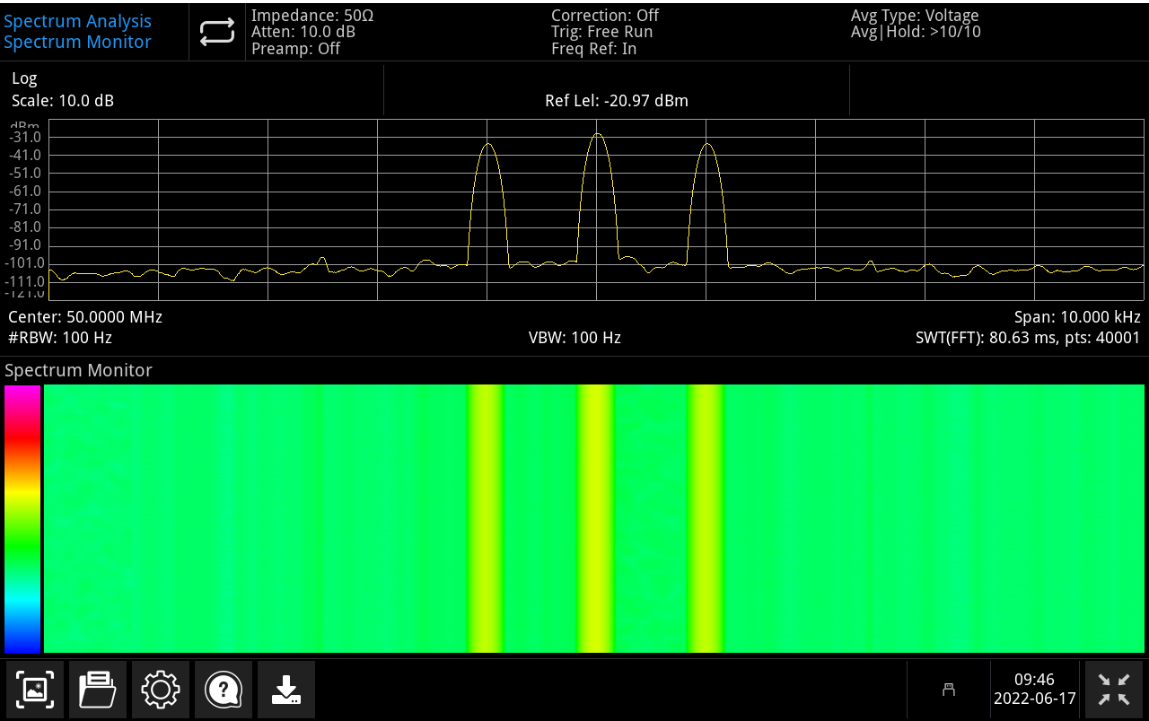Take a screenshot using the capture icon

coord(34,689)
